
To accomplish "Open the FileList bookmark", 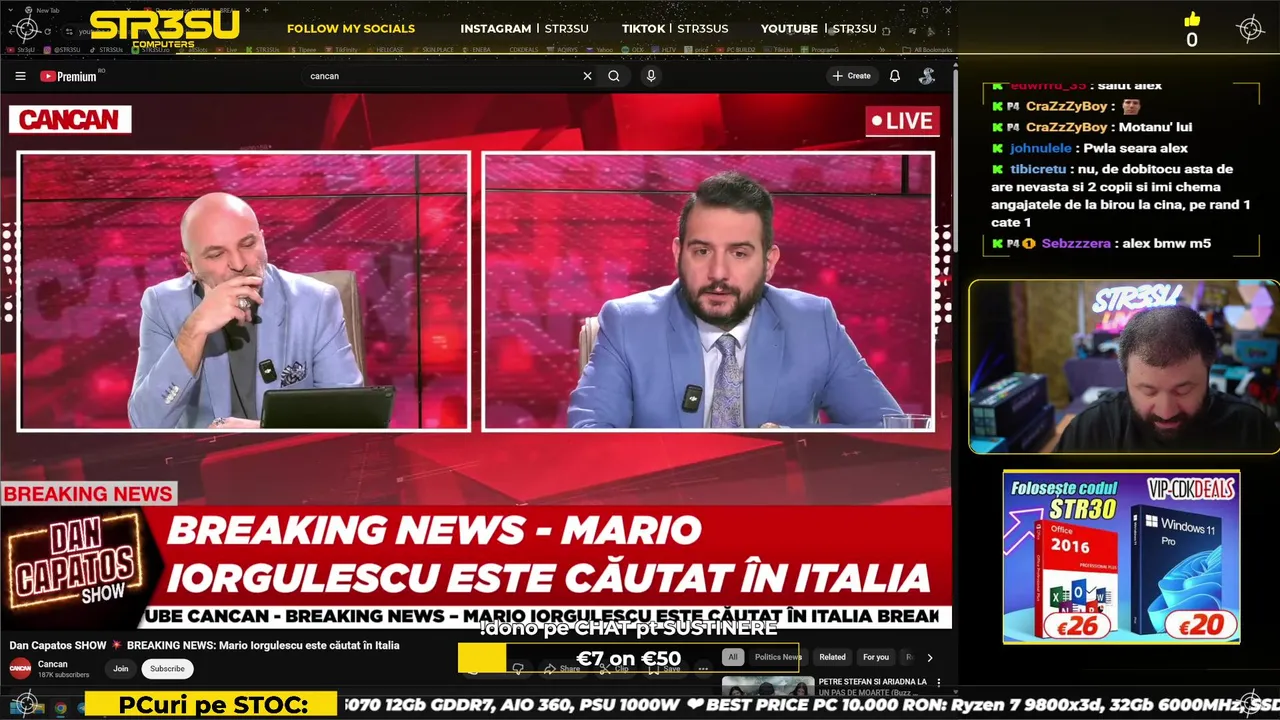I will (780, 49).
